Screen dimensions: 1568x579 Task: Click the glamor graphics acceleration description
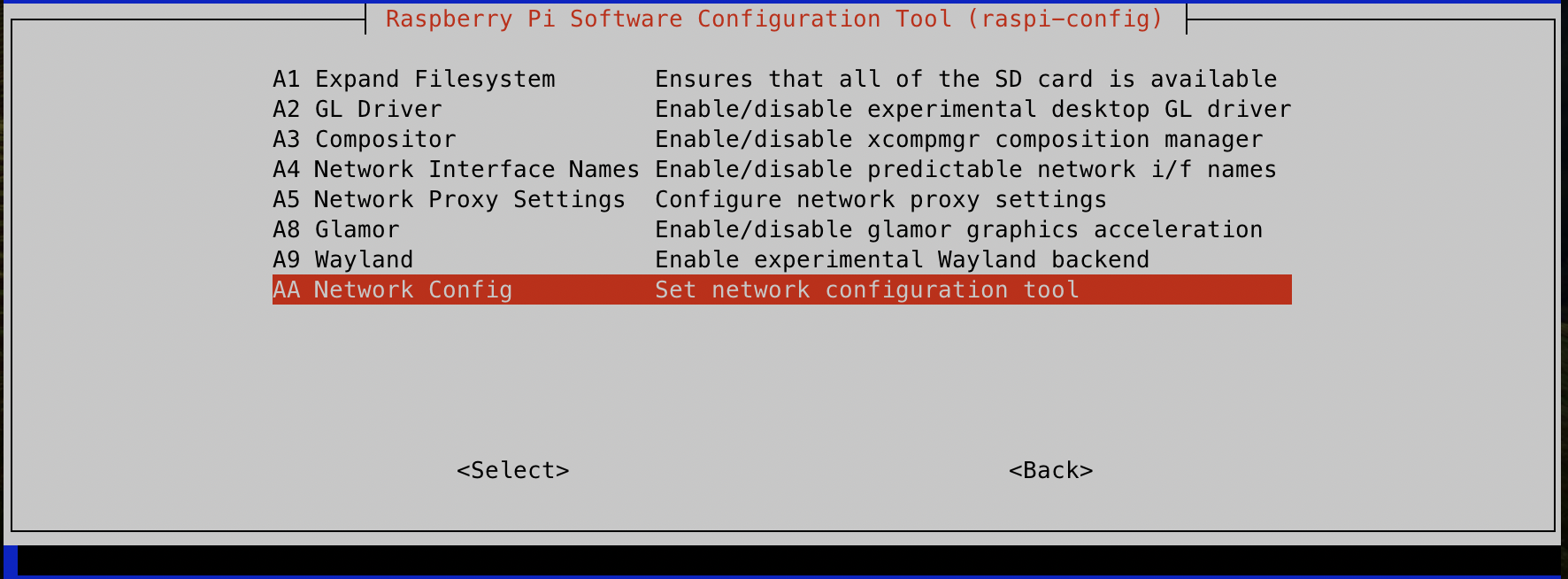click(x=958, y=229)
